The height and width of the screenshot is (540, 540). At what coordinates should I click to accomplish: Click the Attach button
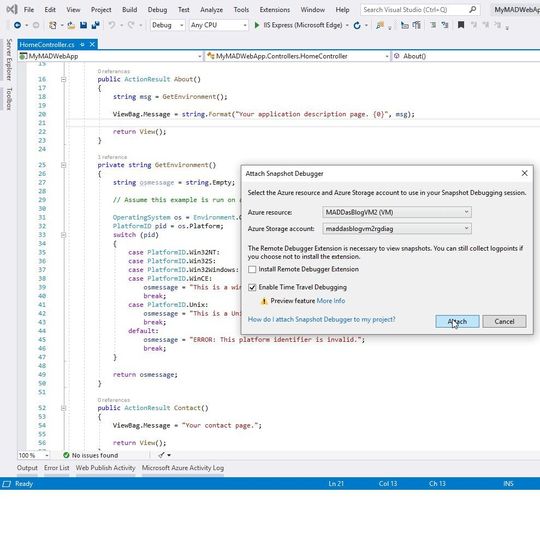pos(457,322)
